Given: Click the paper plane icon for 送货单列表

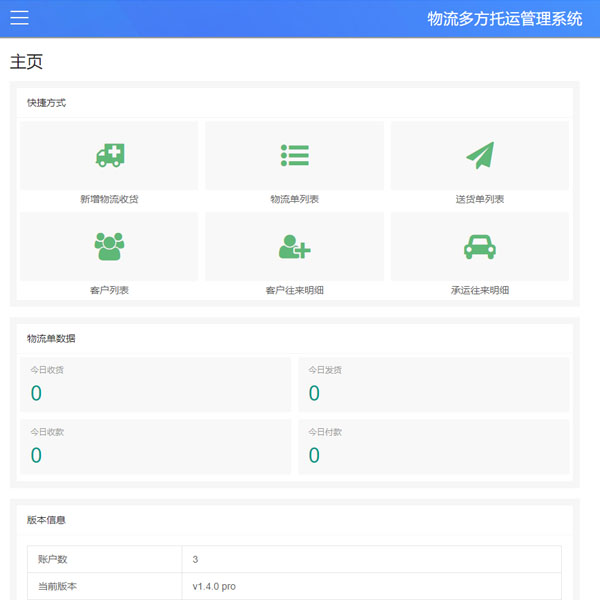Looking at the screenshot, I should pos(480,155).
